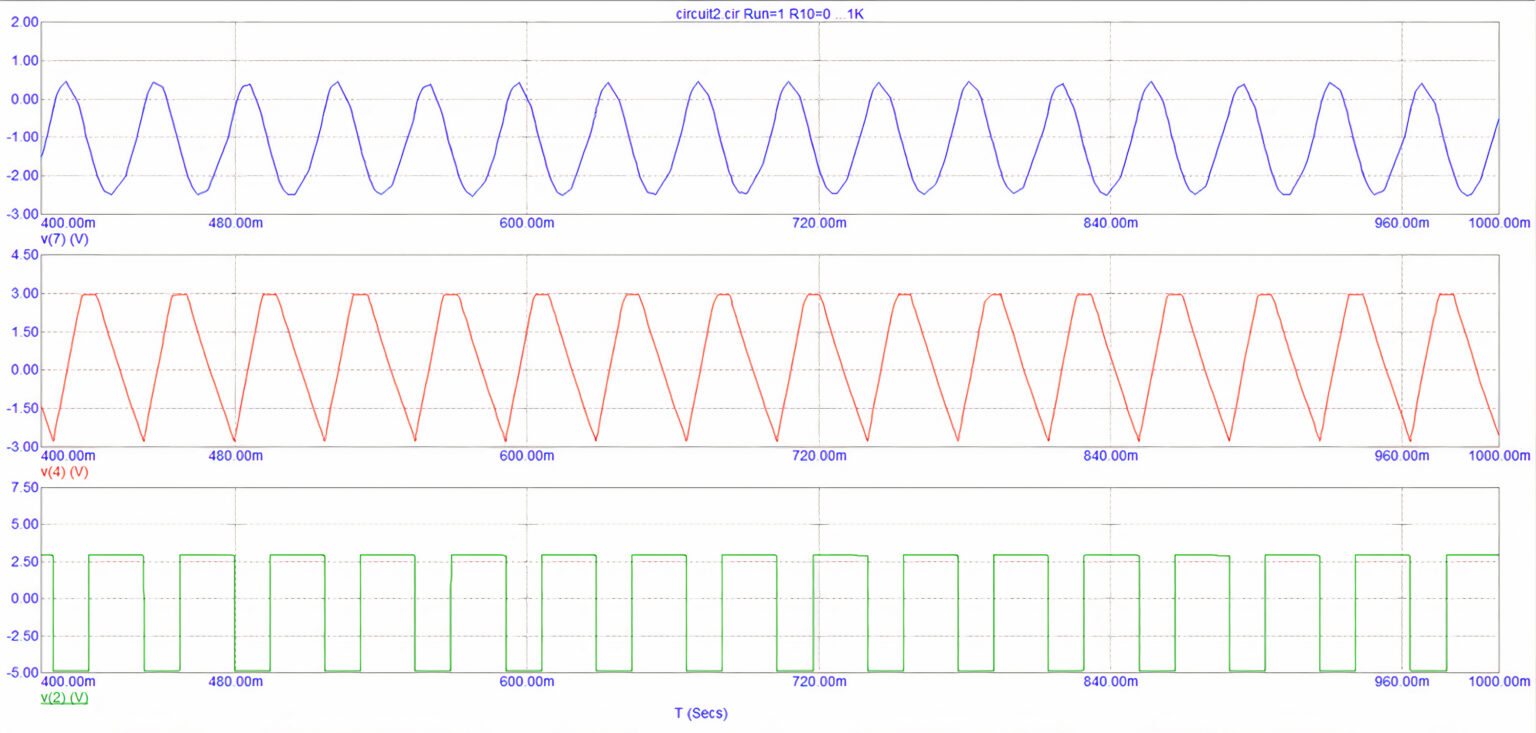Viewport: 1536px width, 733px height.
Task: Click the 'T (Secs)' axis title
Action: pyautogui.click(x=701, y=713)
